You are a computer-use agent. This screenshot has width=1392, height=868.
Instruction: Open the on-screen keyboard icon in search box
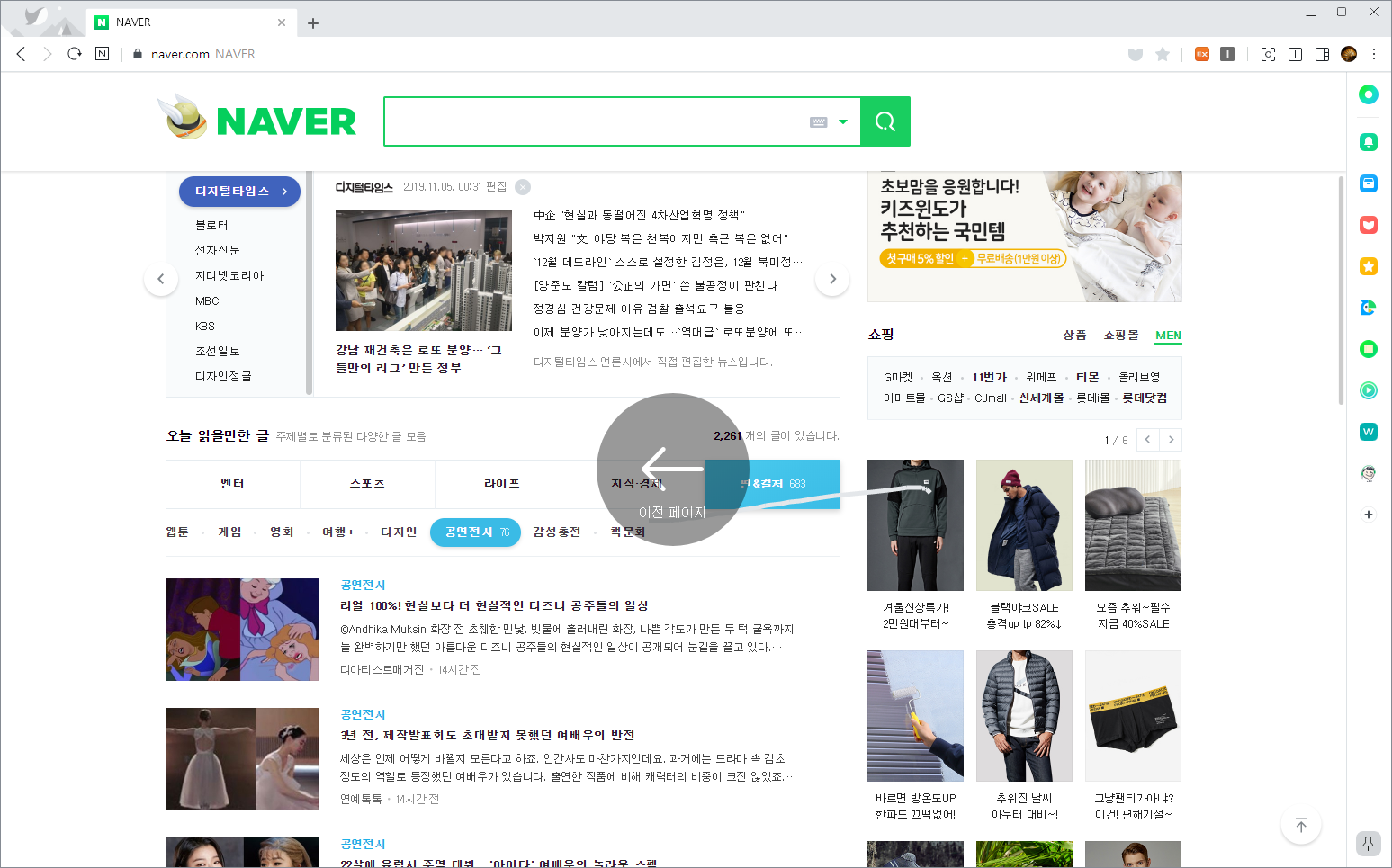pyautogui.click(x=818, y=122)
